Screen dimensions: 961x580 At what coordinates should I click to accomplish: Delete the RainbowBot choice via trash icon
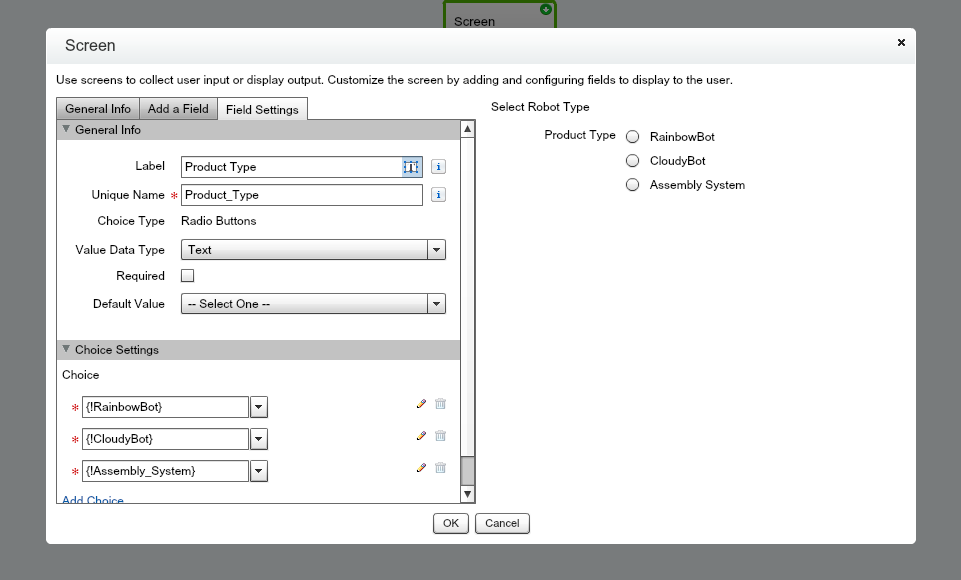click(440, 403)
